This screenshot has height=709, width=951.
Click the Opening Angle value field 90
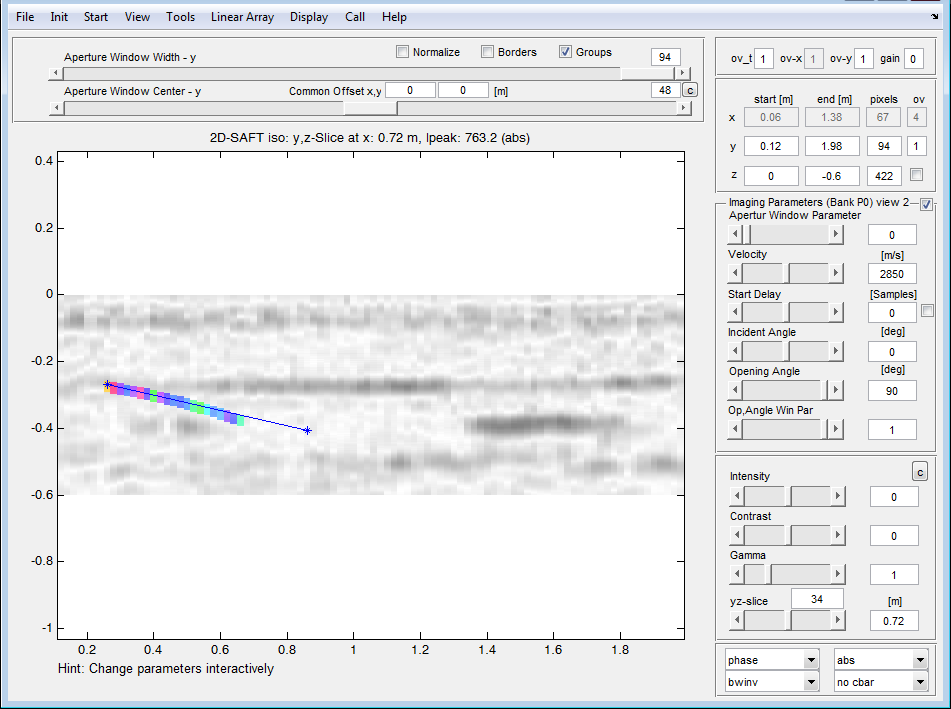892,391
